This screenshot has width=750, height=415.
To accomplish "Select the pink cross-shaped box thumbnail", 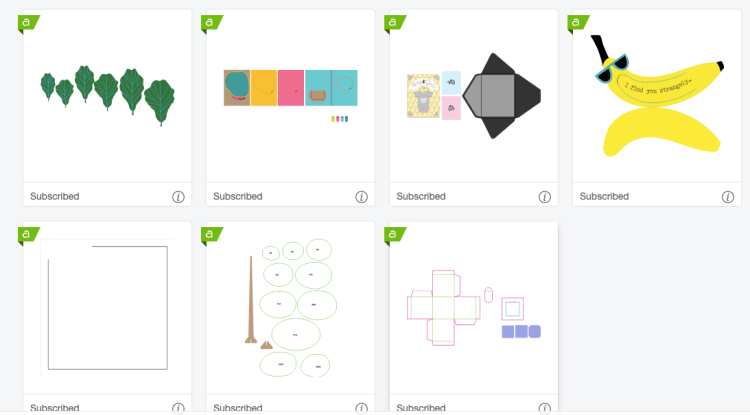I will pyautogui.click(x=474, y=307).
